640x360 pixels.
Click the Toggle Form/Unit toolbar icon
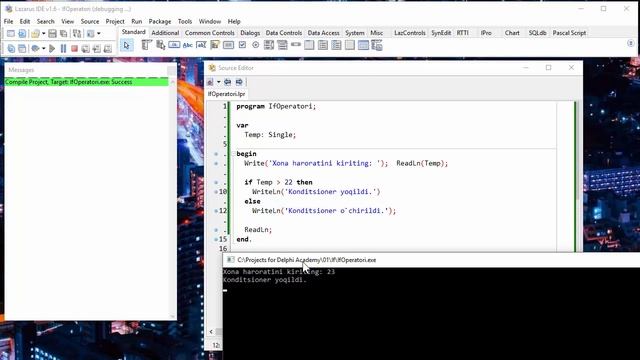pyautogui.click(x=77, y=33)
